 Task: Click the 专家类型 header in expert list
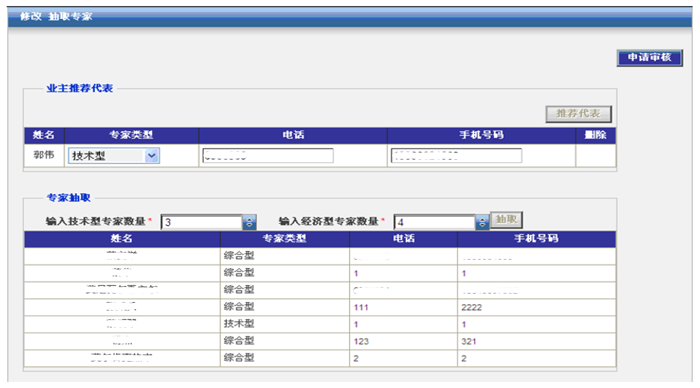(x=284, y=239)
